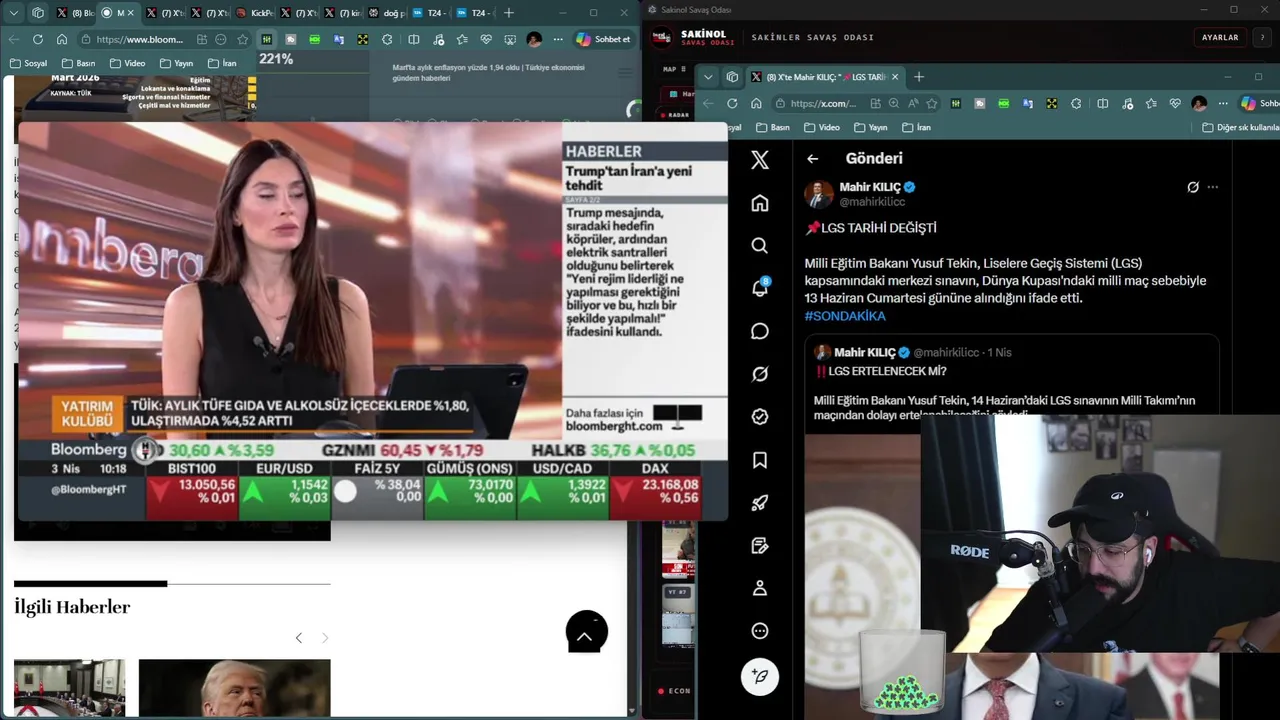Open the Grok icon in X sidebar
This screenshot has height=720, width=1280.
760,374
